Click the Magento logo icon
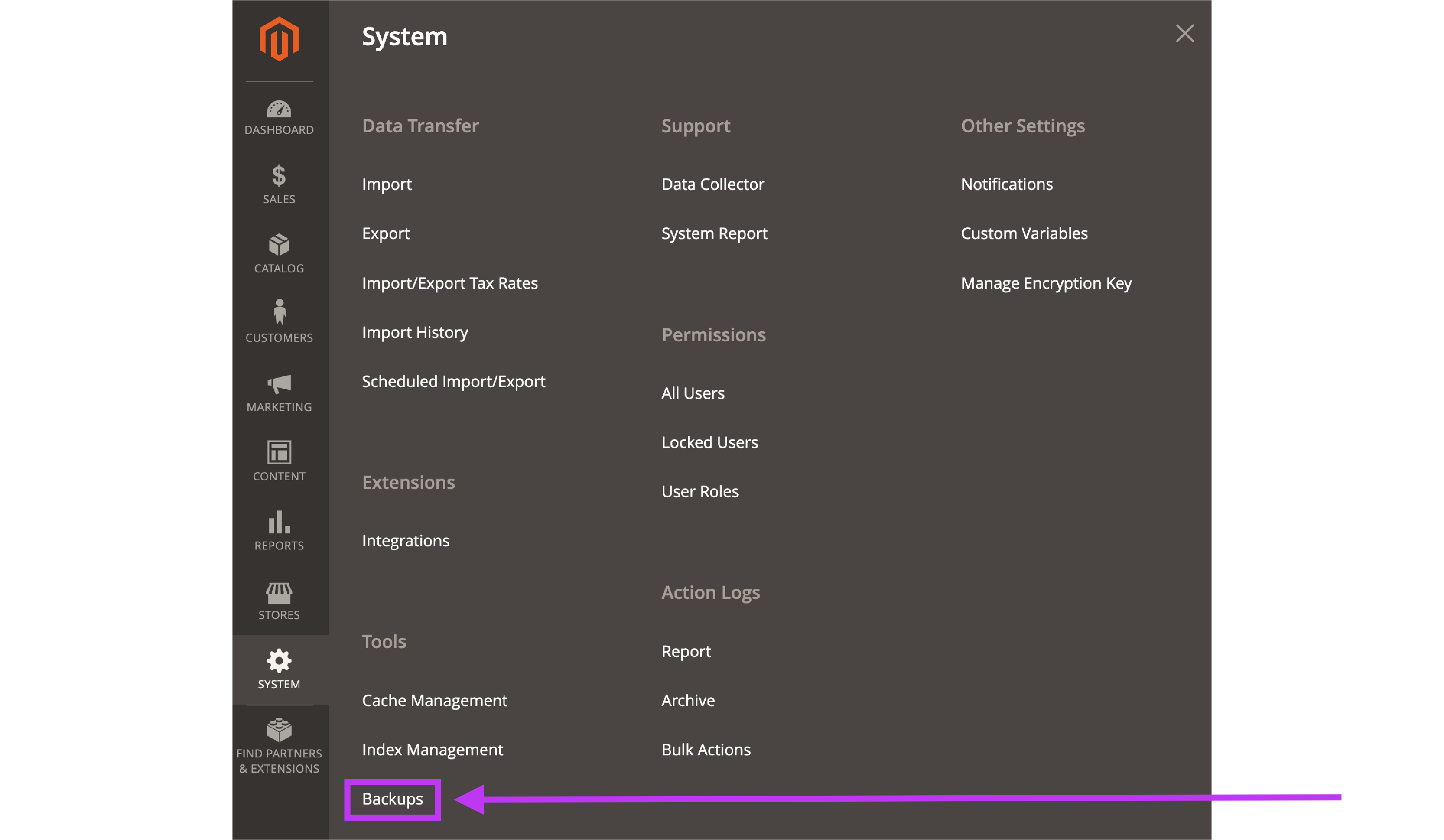Image resolution: width=1444 pixels, height=840 pixels. [x=279, y=38]
